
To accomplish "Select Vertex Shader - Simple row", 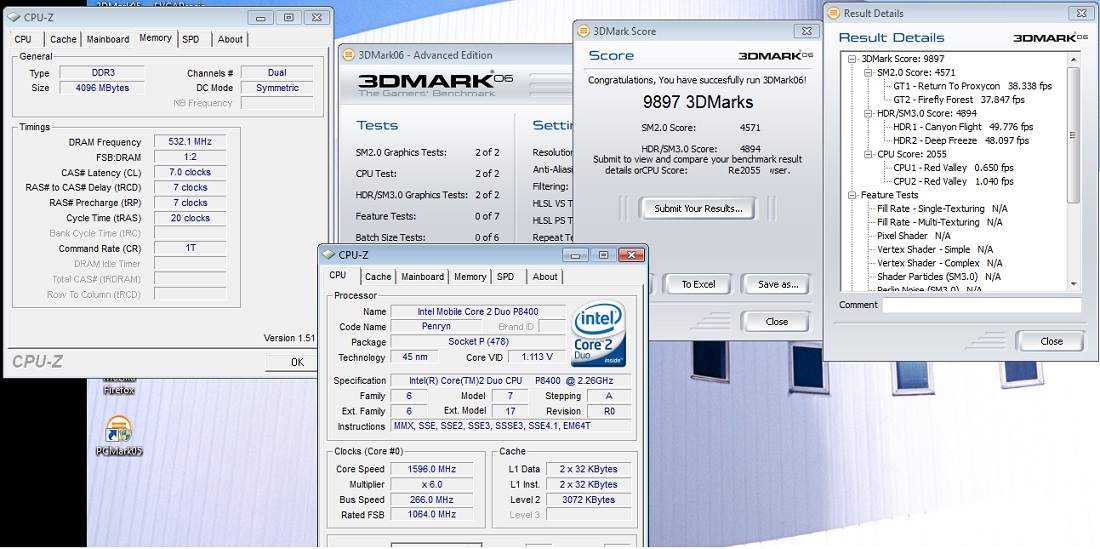I will [x=934, y=250].
